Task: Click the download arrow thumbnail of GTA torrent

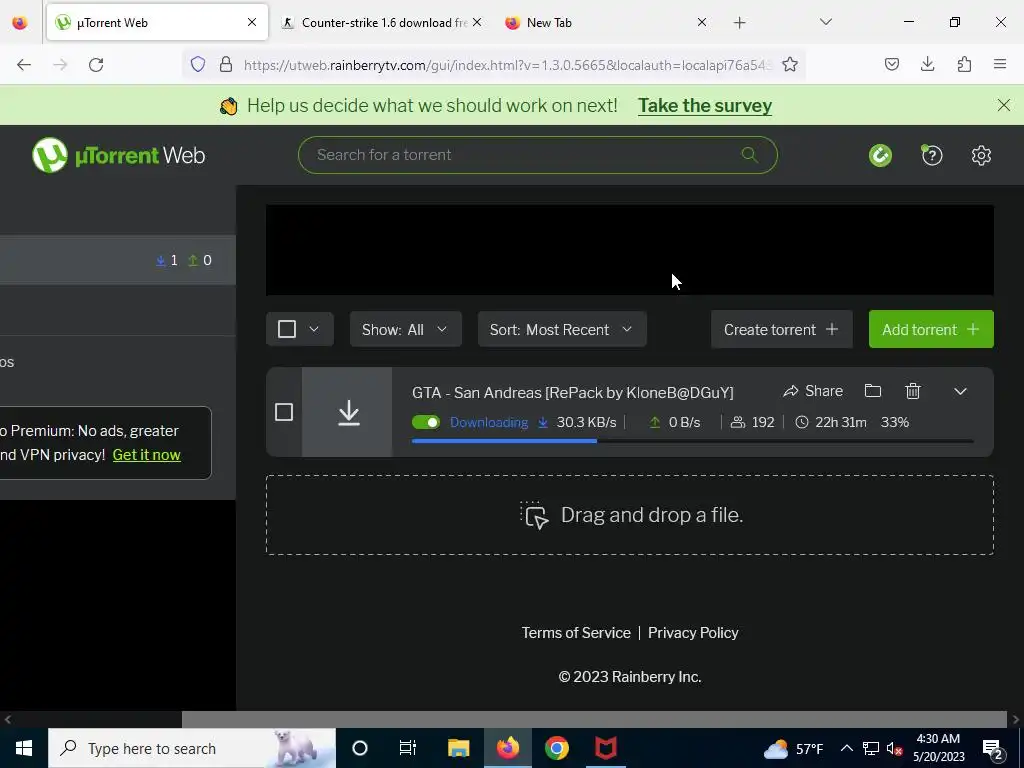Action: [347, 412]
